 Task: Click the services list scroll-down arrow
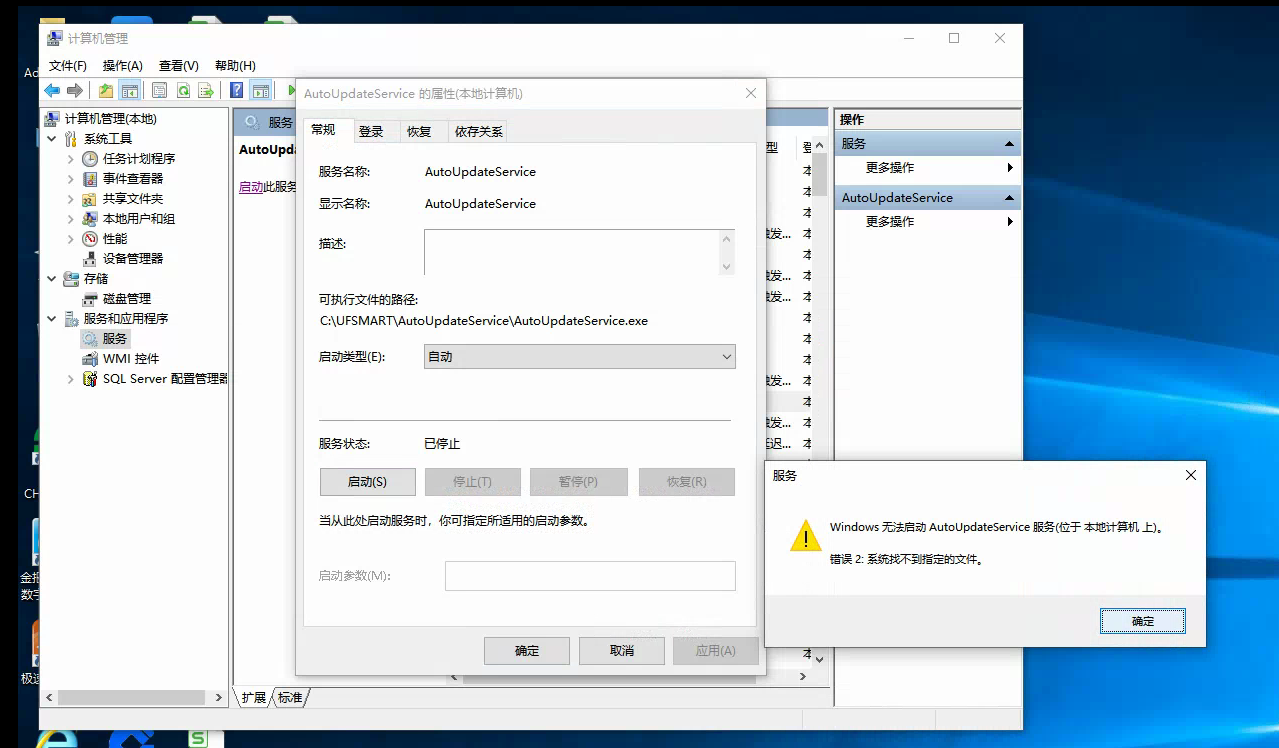819,659
